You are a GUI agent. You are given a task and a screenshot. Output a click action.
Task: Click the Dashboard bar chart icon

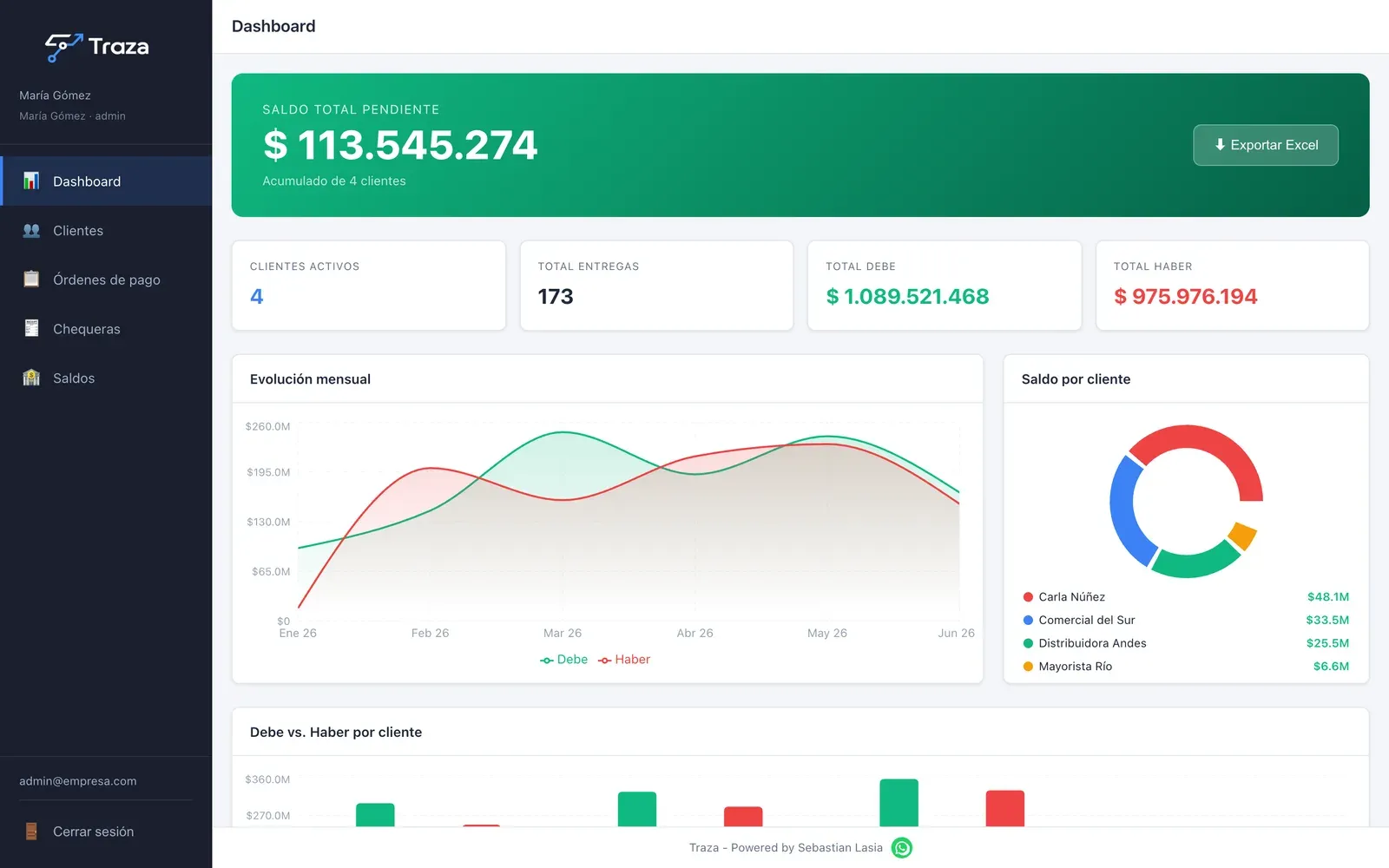coord(31,181)
